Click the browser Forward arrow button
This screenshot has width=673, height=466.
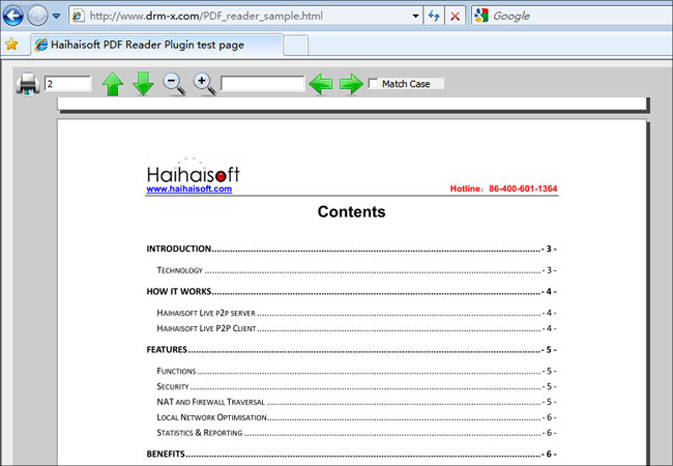click(x=38, y=16)
